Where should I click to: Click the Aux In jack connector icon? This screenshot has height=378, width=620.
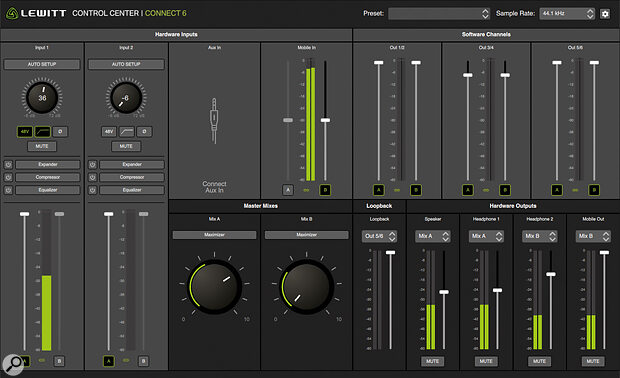(214, 121)
